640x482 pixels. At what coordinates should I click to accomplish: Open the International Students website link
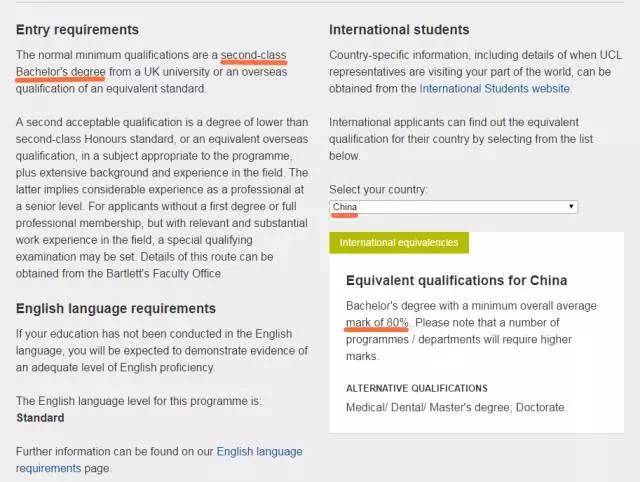tap(494, 88)
